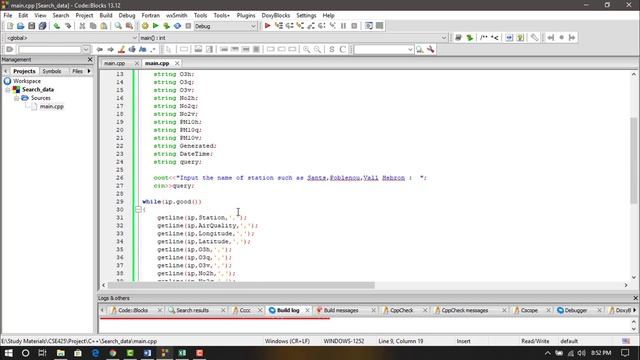This screenshot has height=360, width=640.
Task: Switch to the first main.cpp editor tab
Action: tap(114, 63)
